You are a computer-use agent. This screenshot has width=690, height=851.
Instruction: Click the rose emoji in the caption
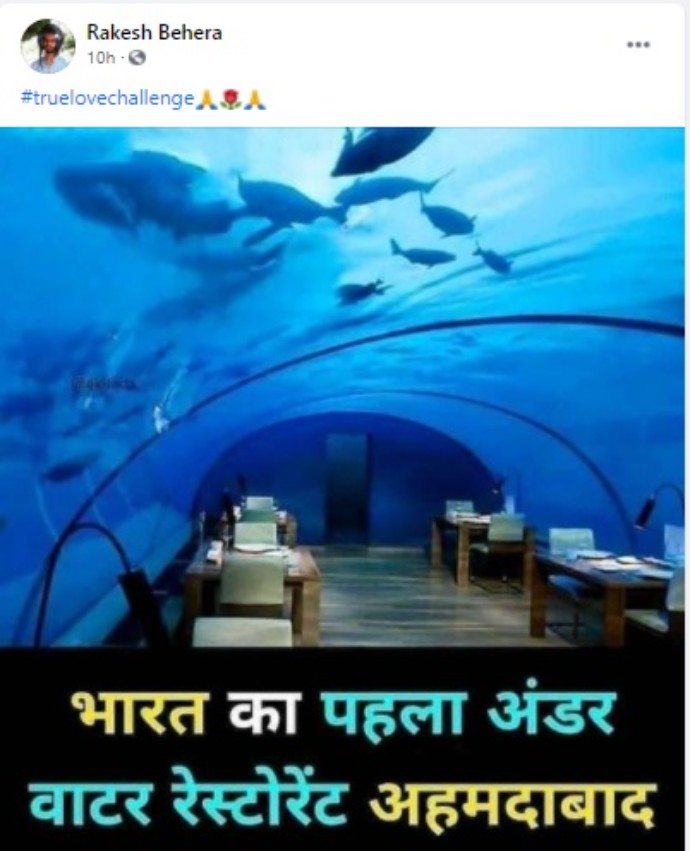pos(230,100)
